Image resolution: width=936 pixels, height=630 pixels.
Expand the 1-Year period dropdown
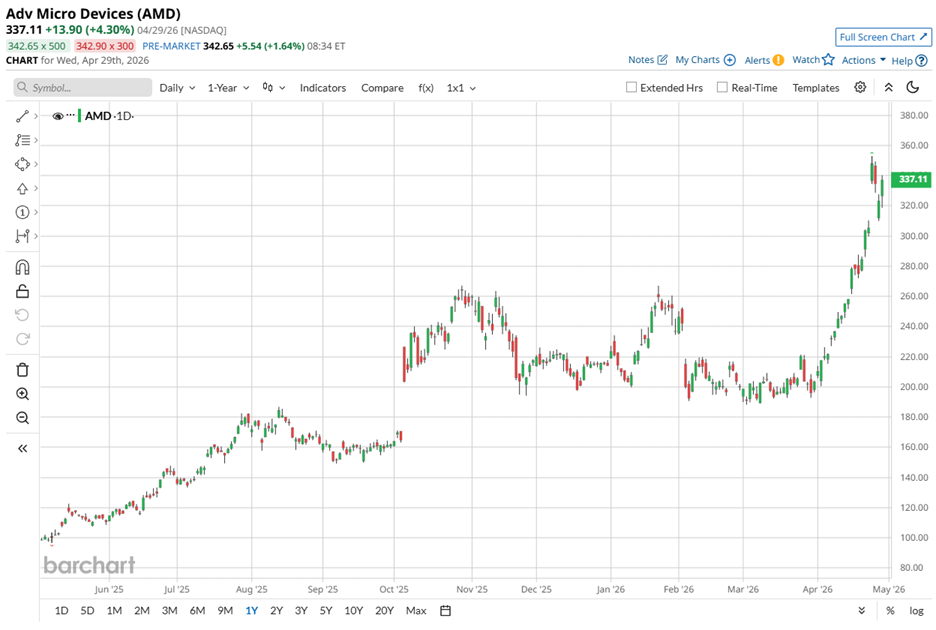pyautogui.click(x=228, y=88)
